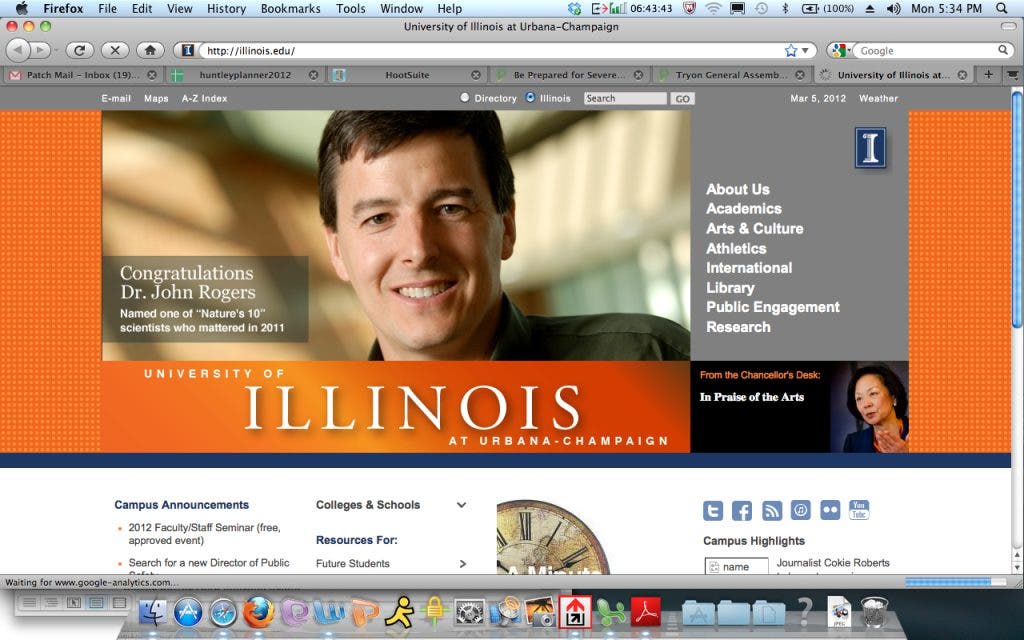Open the university Facebook icon

[x=742, y=511]
